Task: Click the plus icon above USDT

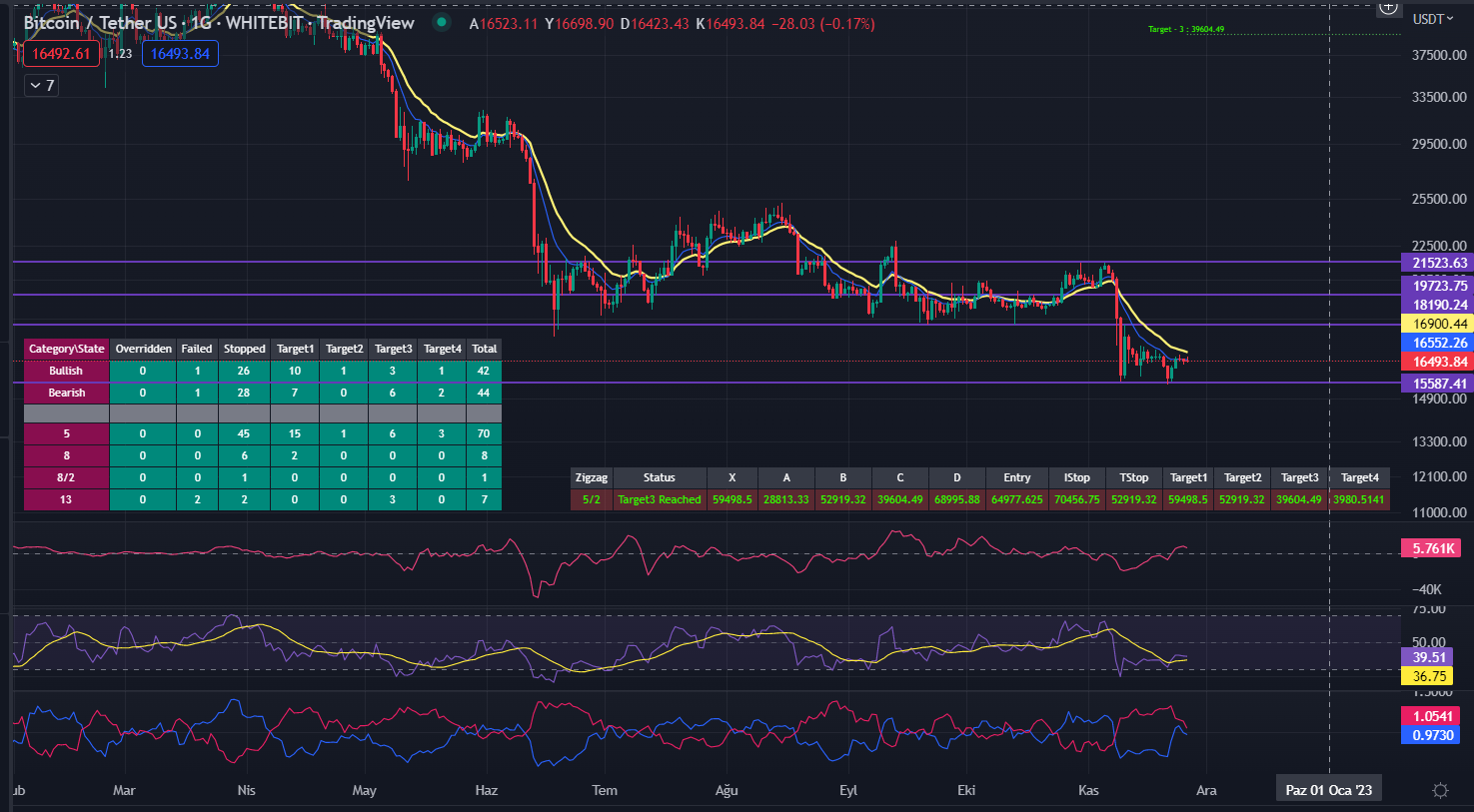Action: pos(1388,8)
